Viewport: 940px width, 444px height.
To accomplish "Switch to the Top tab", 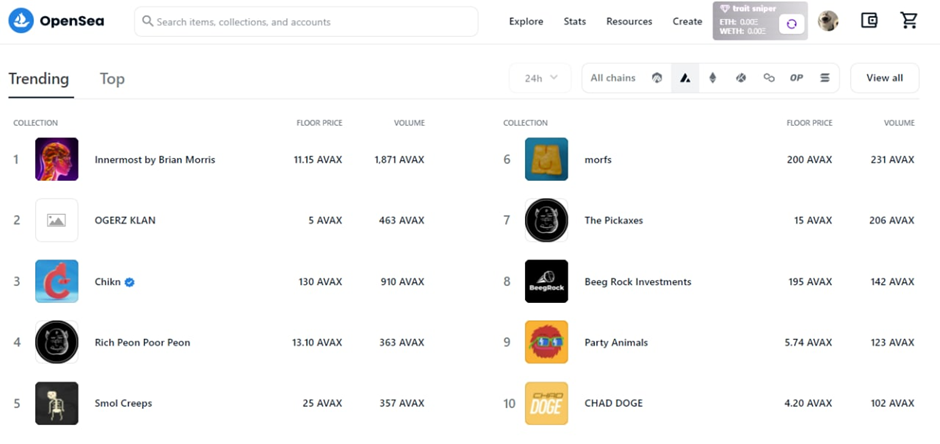I will coord(112,78).
